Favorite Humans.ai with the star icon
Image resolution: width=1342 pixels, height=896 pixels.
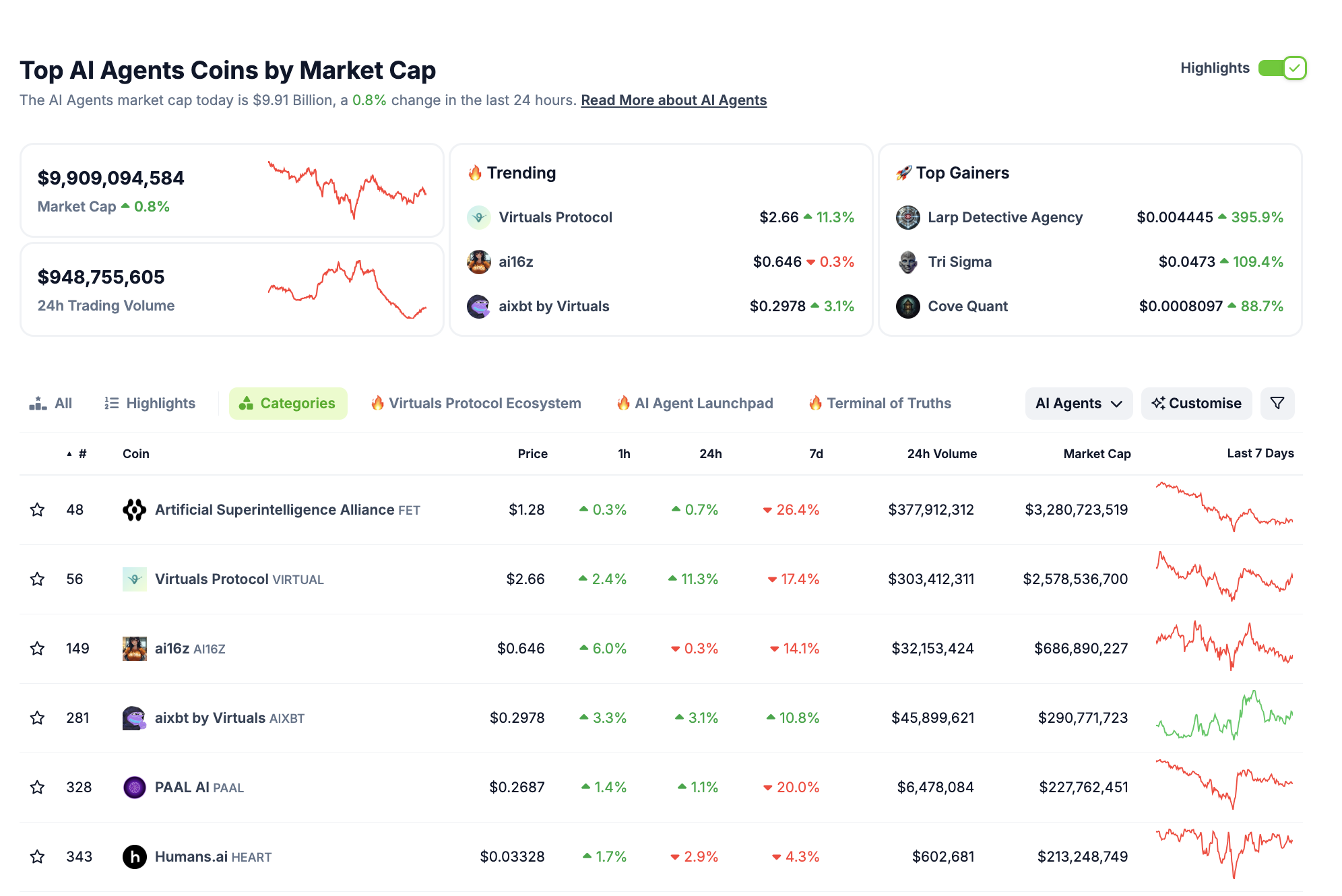(38, 857)
